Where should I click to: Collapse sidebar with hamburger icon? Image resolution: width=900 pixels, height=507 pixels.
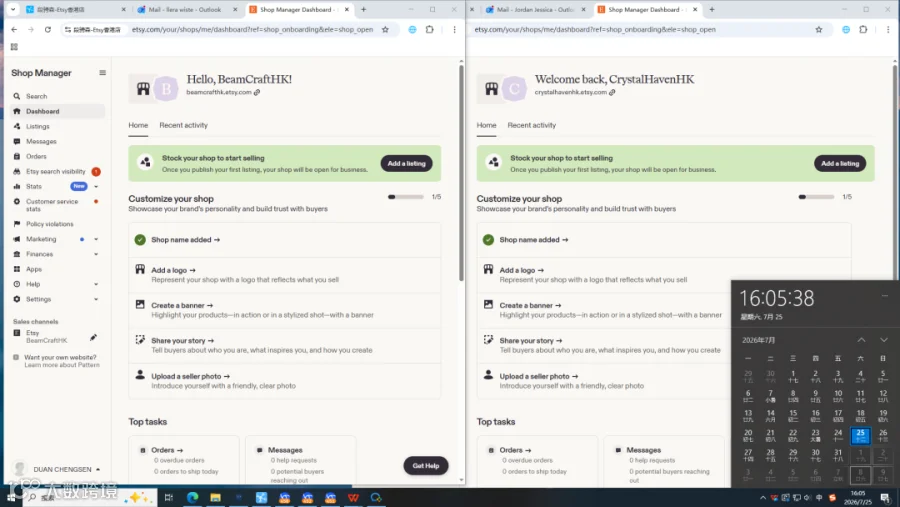[102, 73]
